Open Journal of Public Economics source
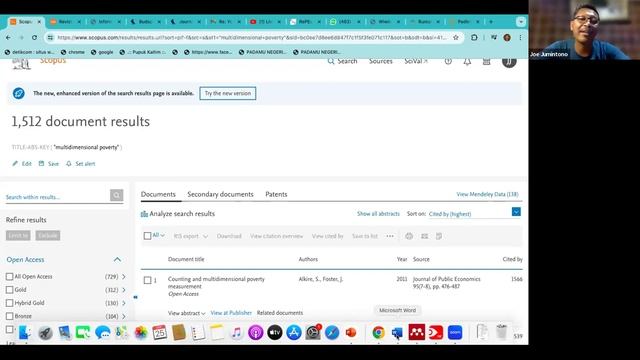The width and height of the screenshot is (640, 360). click(x=447, y=279)
